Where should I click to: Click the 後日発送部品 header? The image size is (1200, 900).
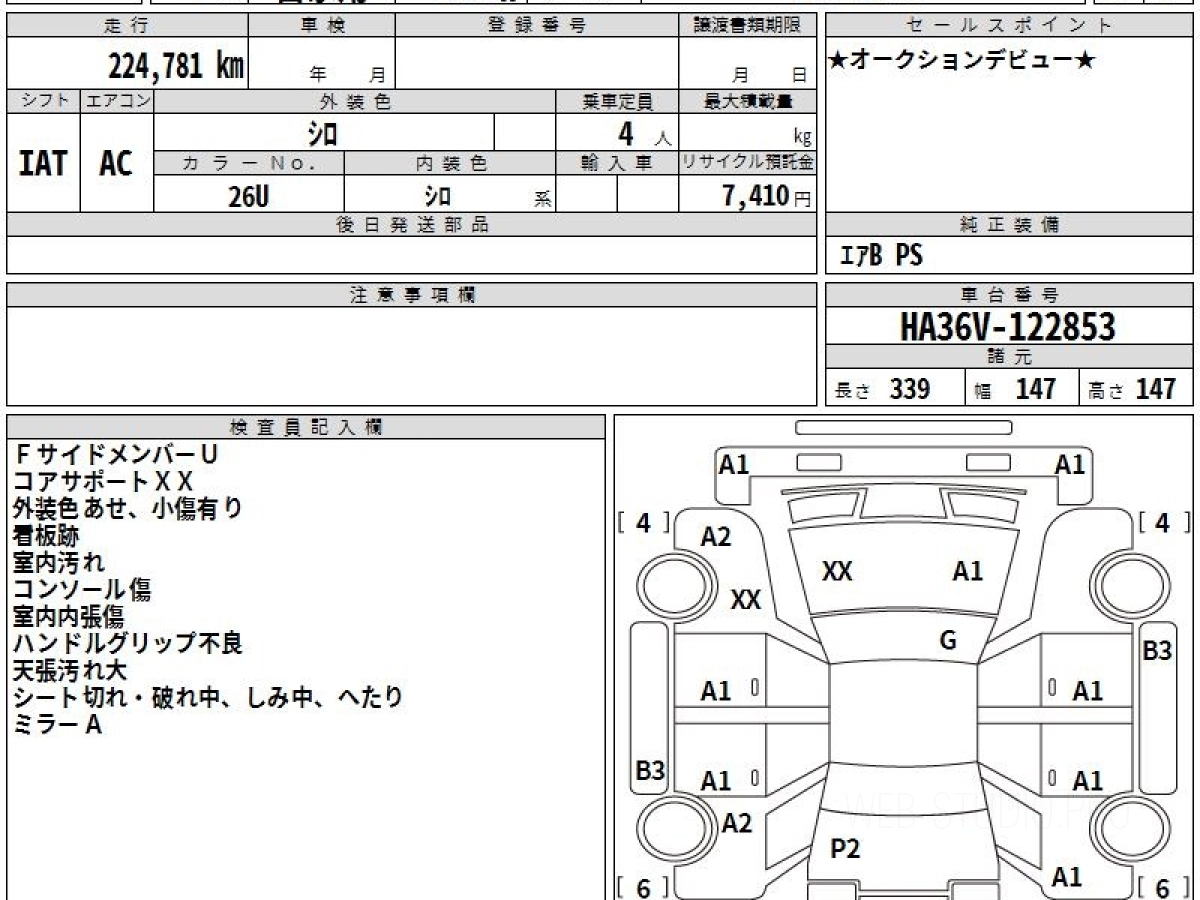click(411, 225)
